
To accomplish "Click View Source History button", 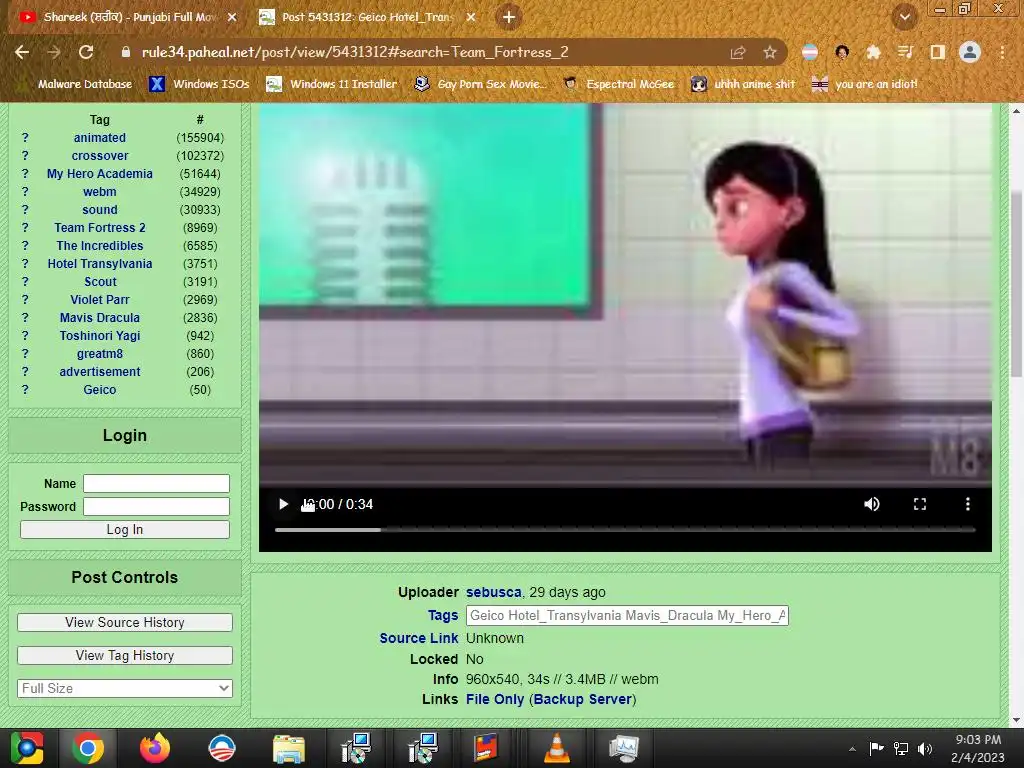I will point(125,622).
